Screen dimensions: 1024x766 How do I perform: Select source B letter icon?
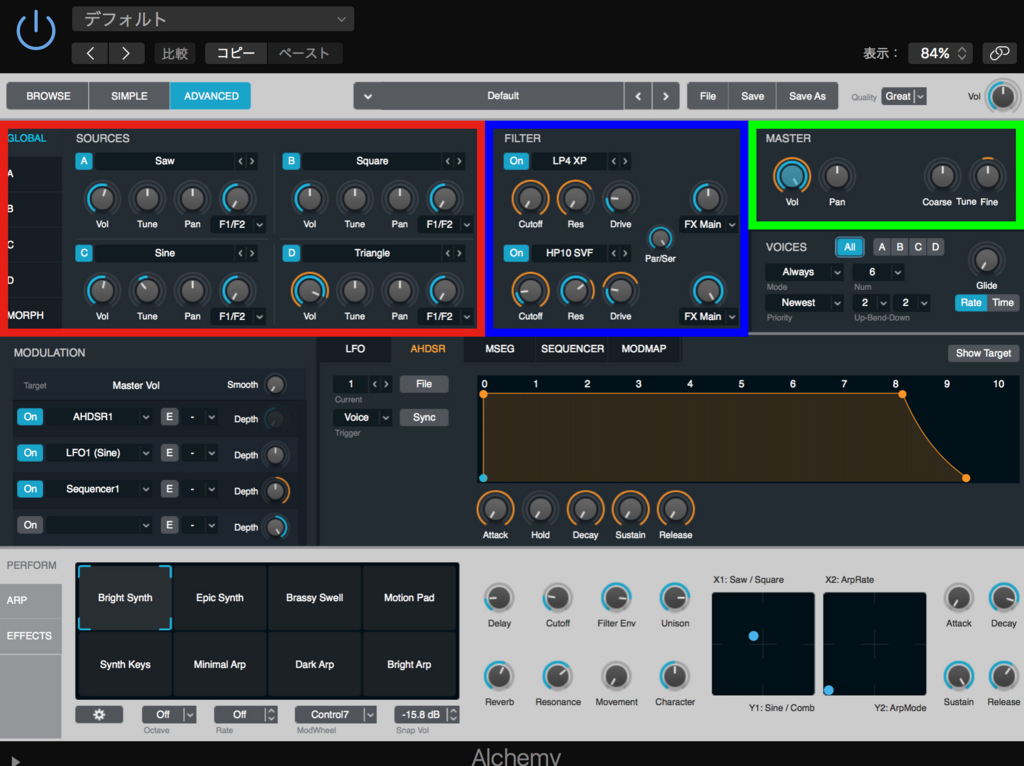[x=291, y=161]
